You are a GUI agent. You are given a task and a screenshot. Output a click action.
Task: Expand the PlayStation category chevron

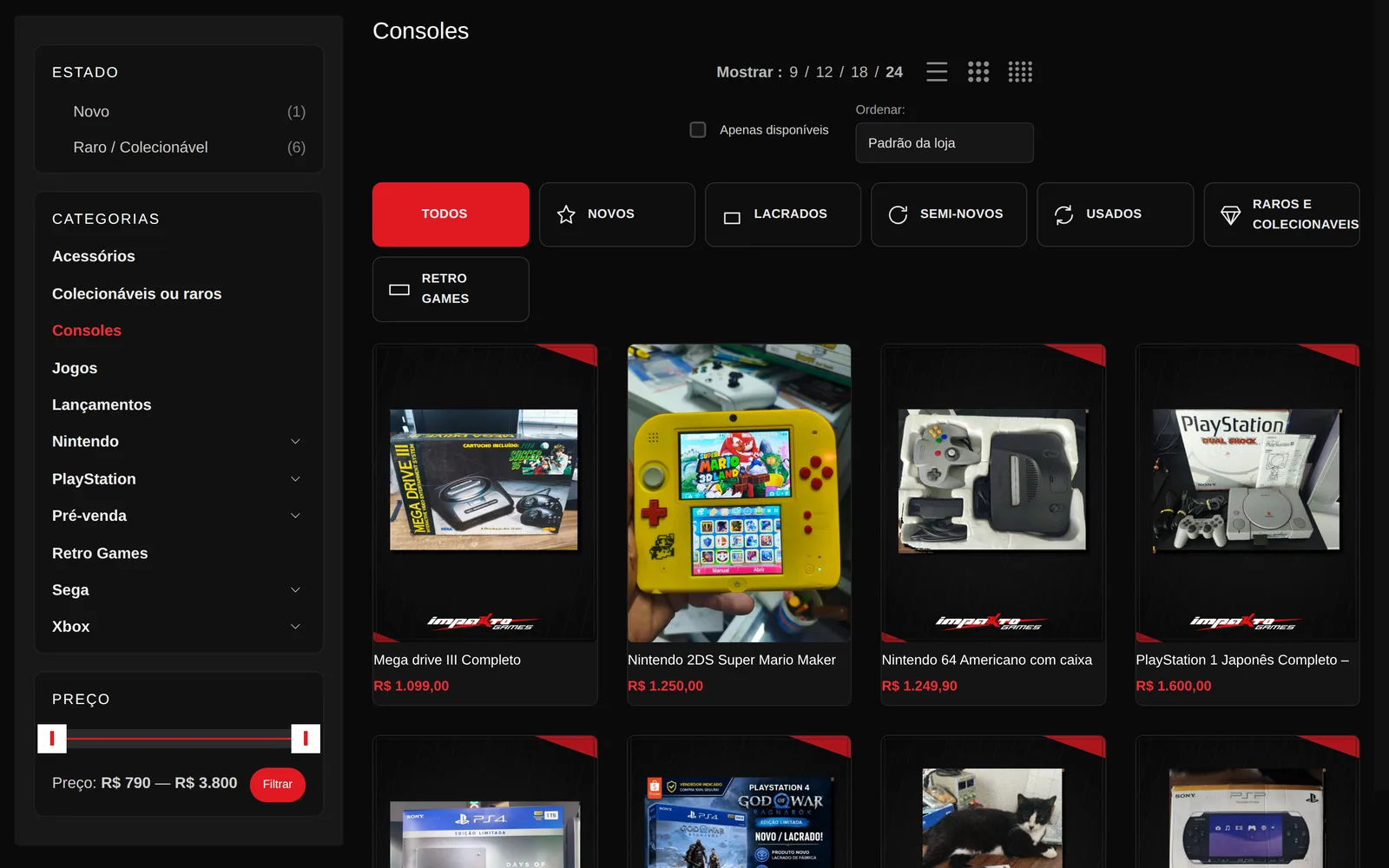[x=295, y=479]
